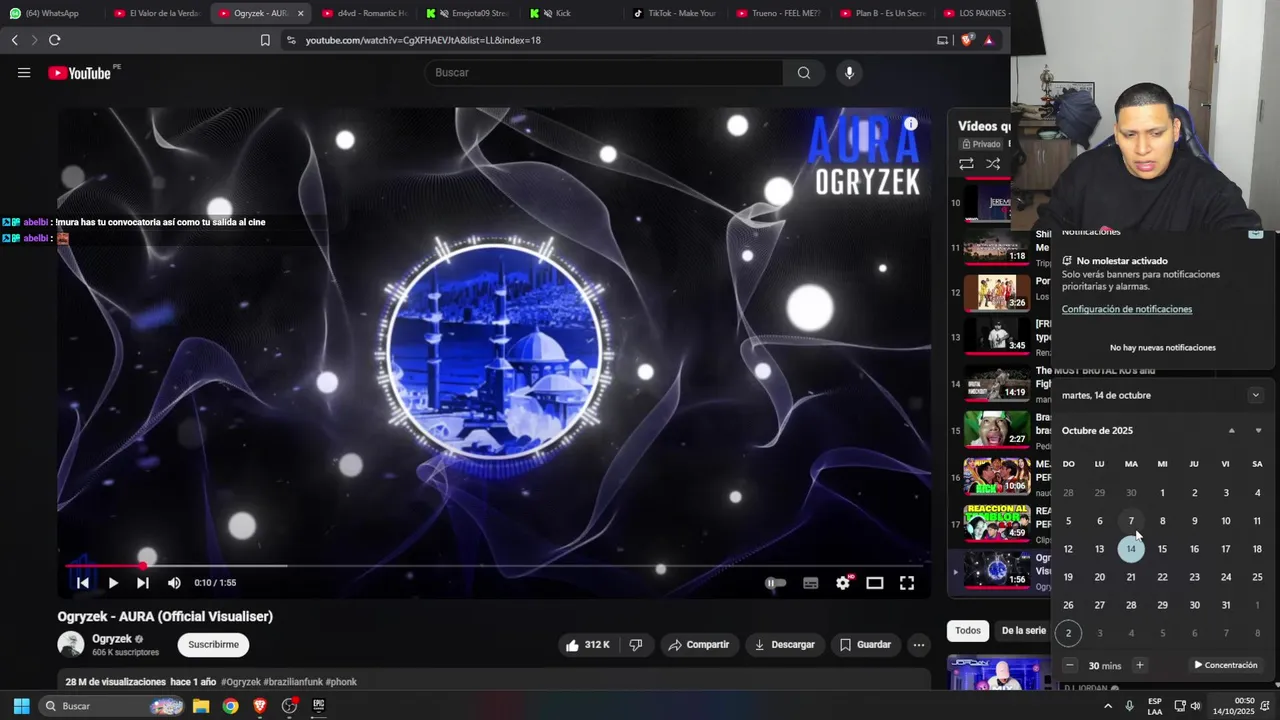
Task: Play playlist video 14 with 14:19 duration
Action: 997,384
